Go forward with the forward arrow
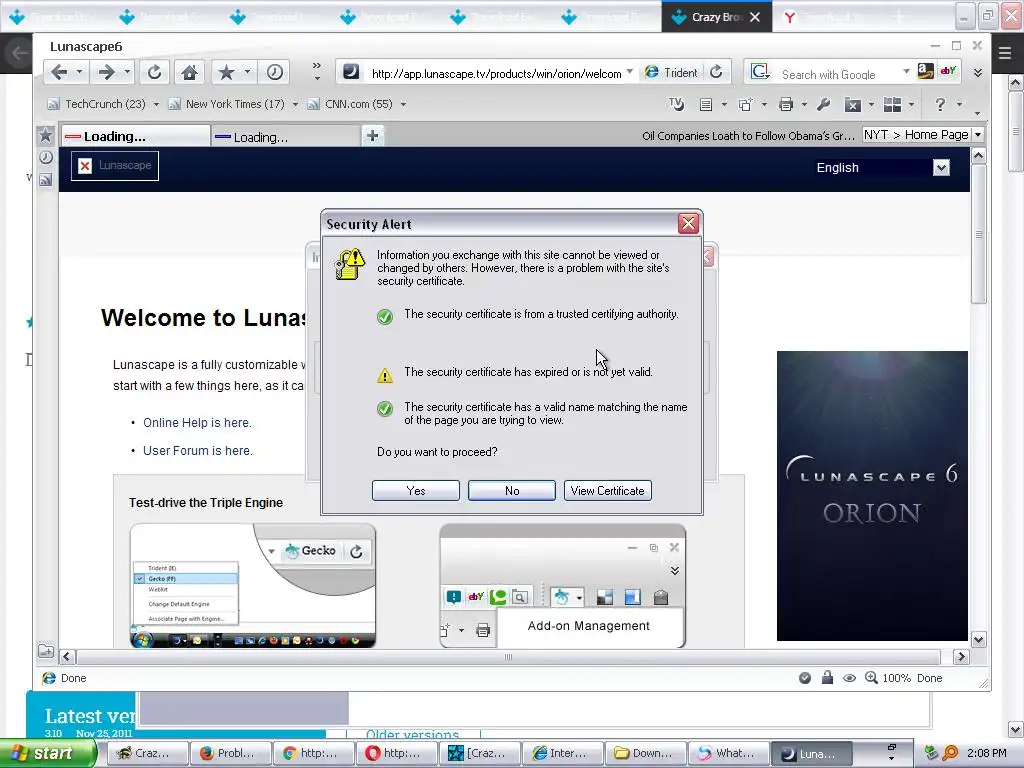The height and width of the screenshot is (768, 1024). coord(106,72)
